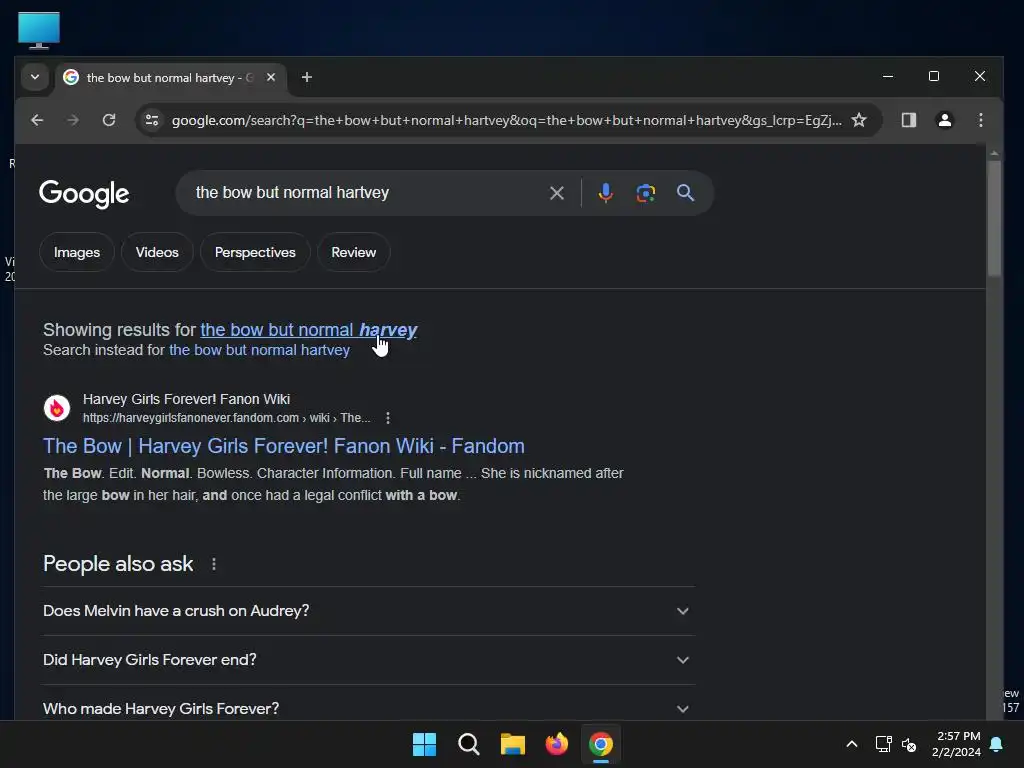Click the Chrome taskbar icon
Image resolution: width=1024 pixels, height=768 pixels.
tap(601, 744)
